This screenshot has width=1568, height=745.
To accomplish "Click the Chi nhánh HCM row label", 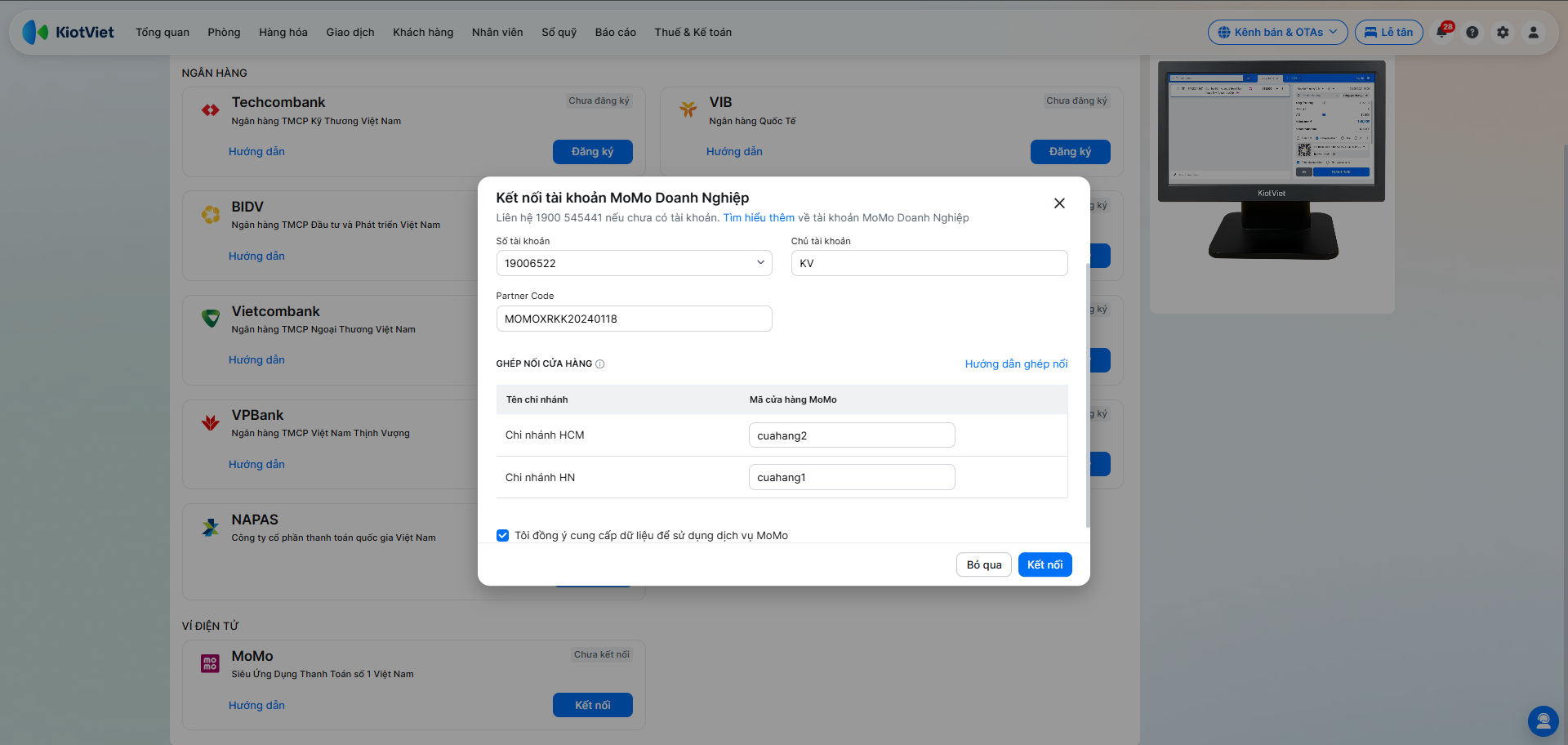I will click(x=545, y=435).
